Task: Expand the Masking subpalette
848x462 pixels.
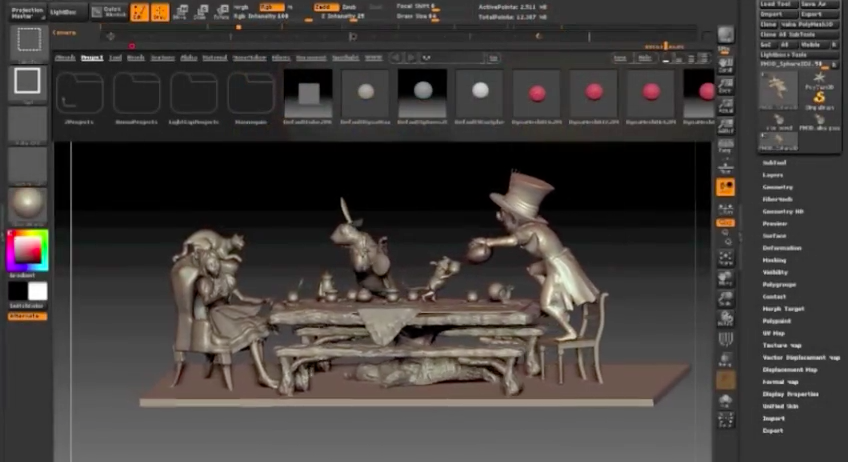Action: point(774,260)
